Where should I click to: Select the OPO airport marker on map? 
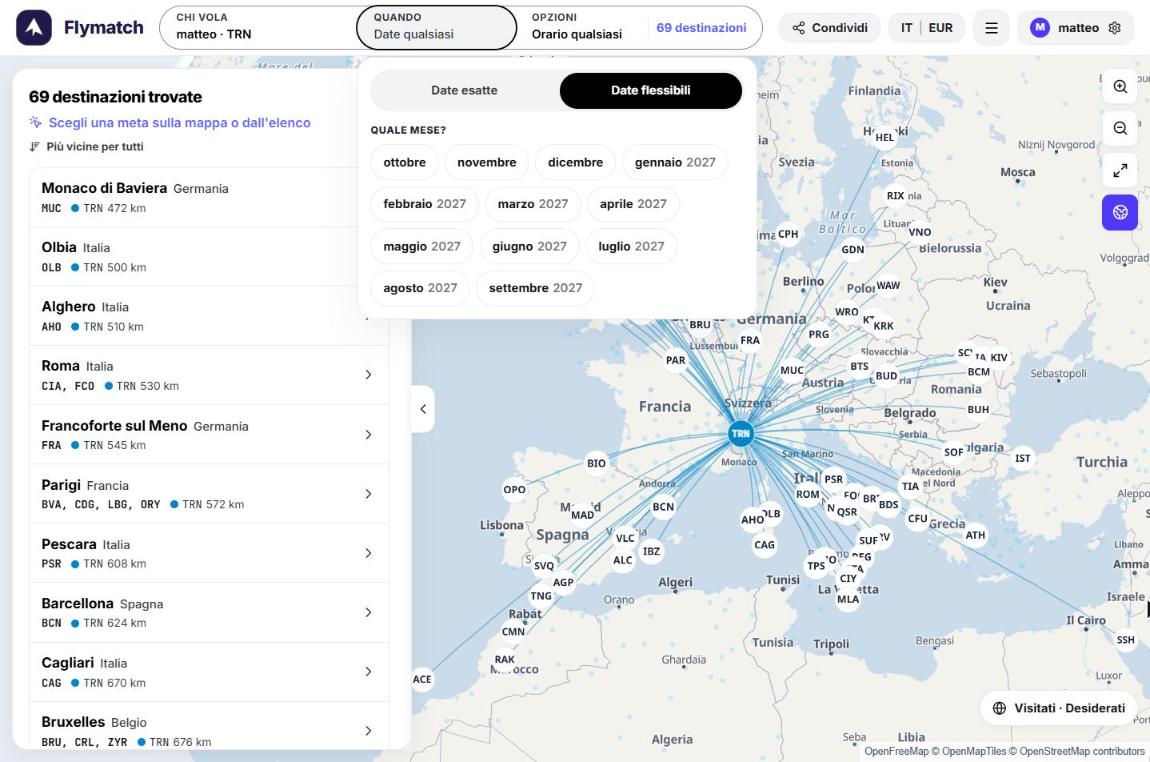click(514, 489)
